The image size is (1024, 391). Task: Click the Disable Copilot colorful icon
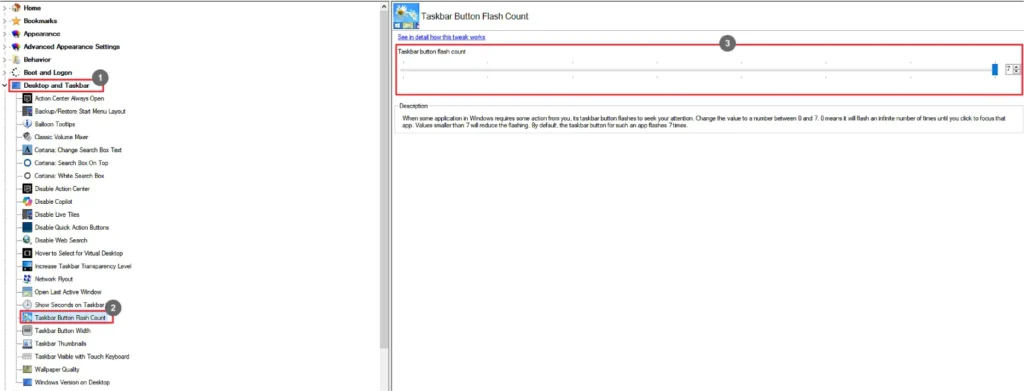[x=27, y=202]
